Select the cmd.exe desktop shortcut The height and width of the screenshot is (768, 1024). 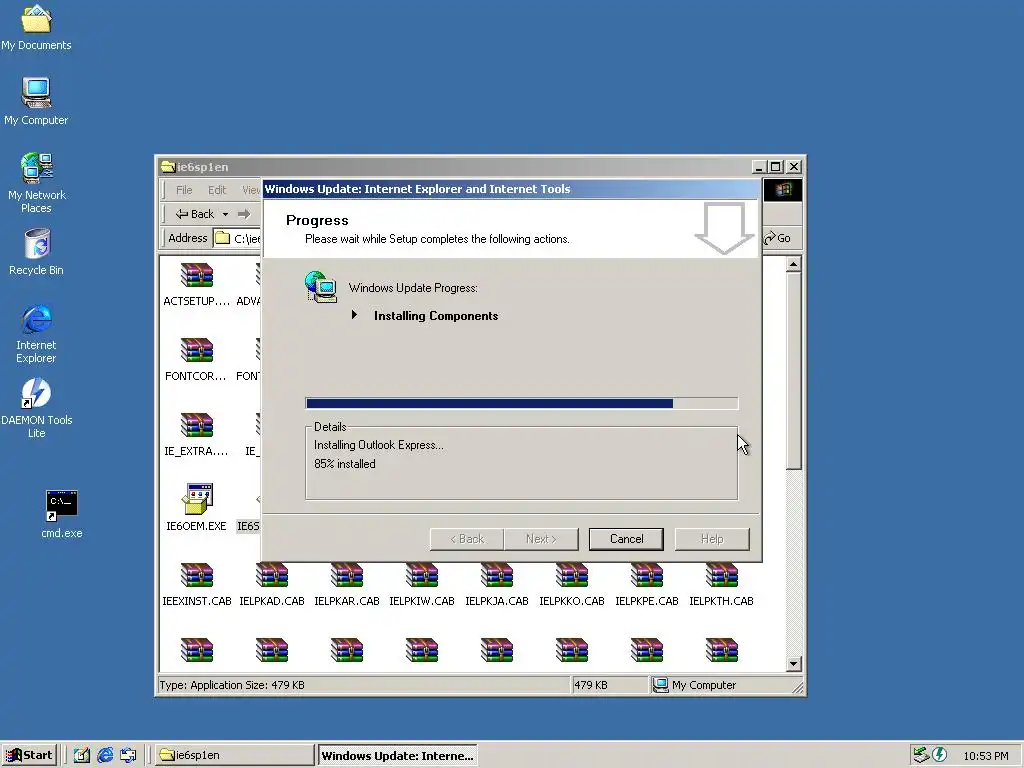pyautogui.click(x=61, y=513)
